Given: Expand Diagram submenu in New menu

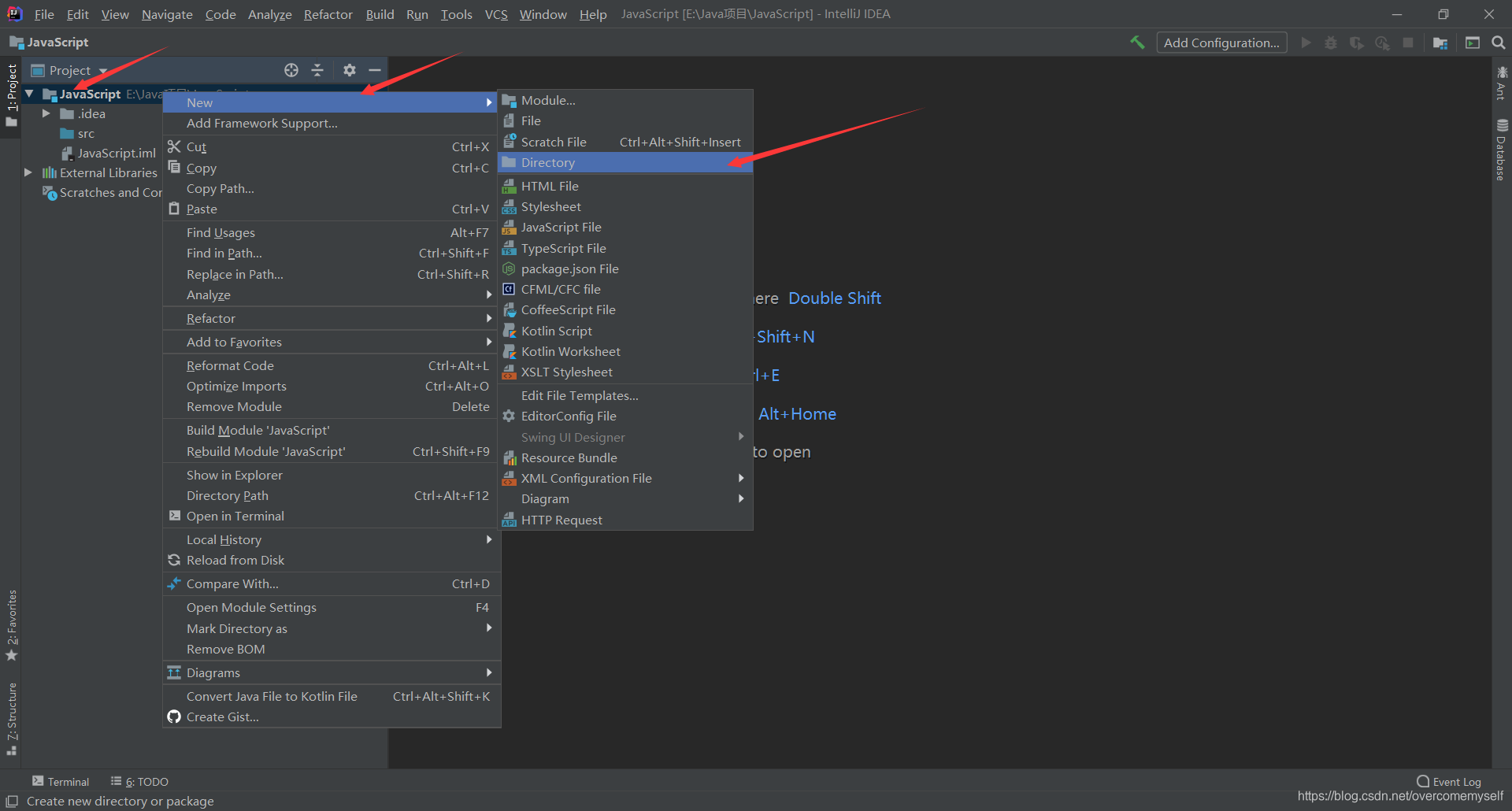Looking at the screenshot, I should [x=625, y=498].
